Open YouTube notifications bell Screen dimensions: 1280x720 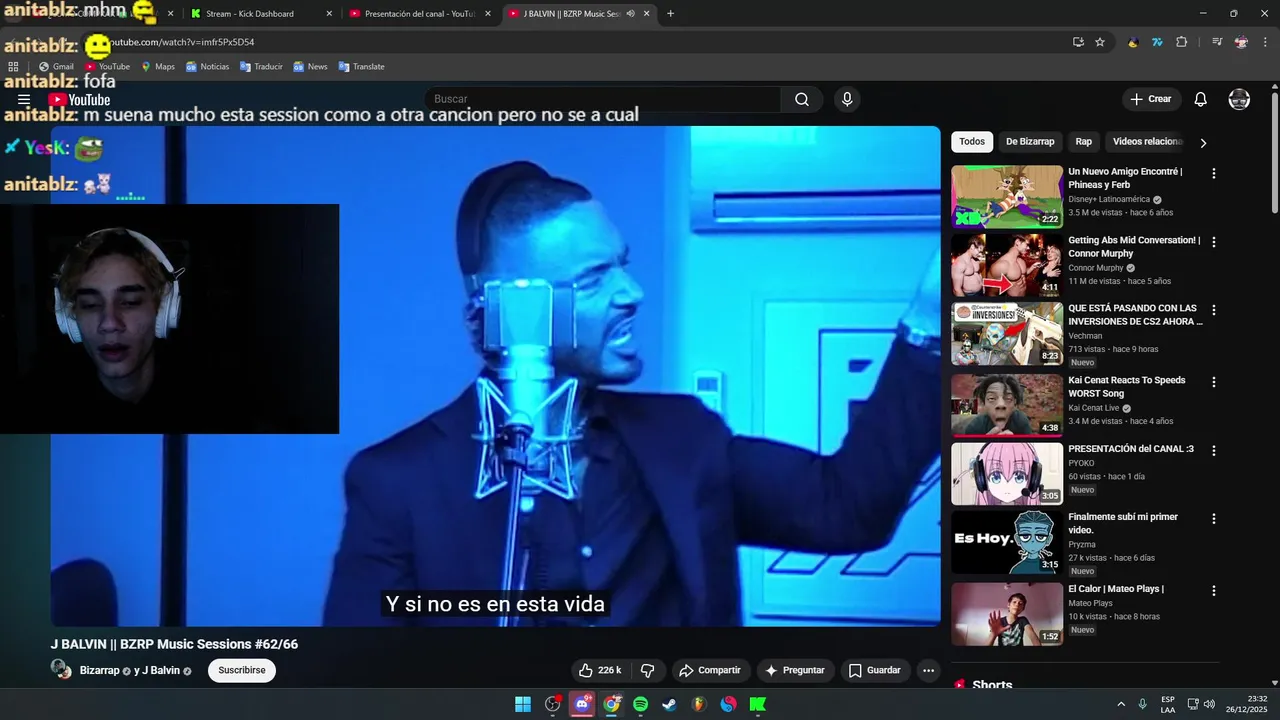[1201, 99]
